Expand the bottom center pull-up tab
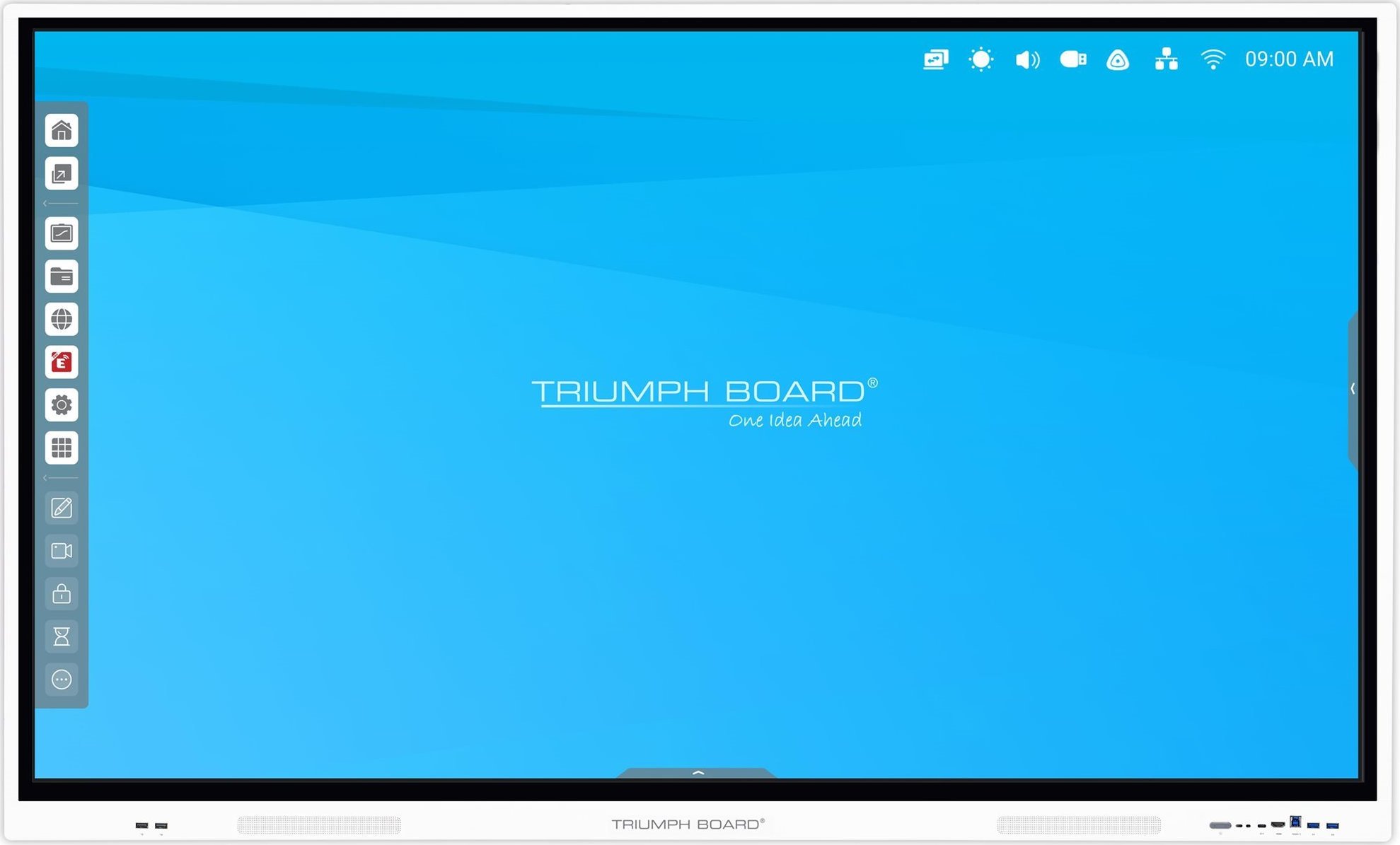Image resolution: width=1400 pixels, height=845 pixels. (x=698, y=773)
